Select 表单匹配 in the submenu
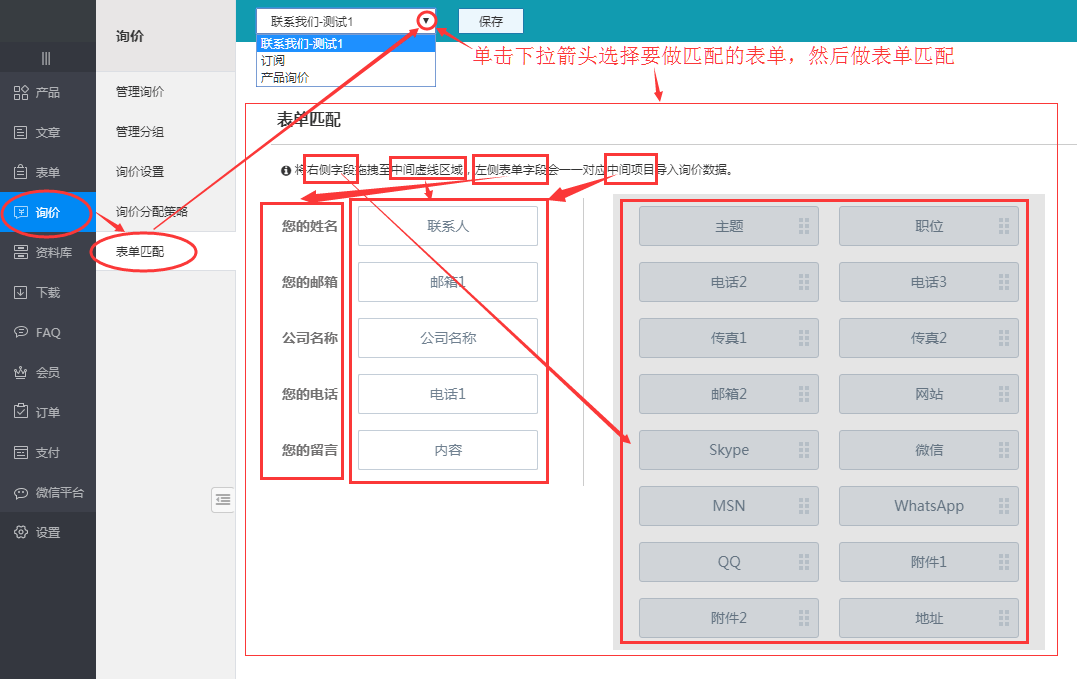The height and width of the screenshot is (679, 1077). point(140,252)
